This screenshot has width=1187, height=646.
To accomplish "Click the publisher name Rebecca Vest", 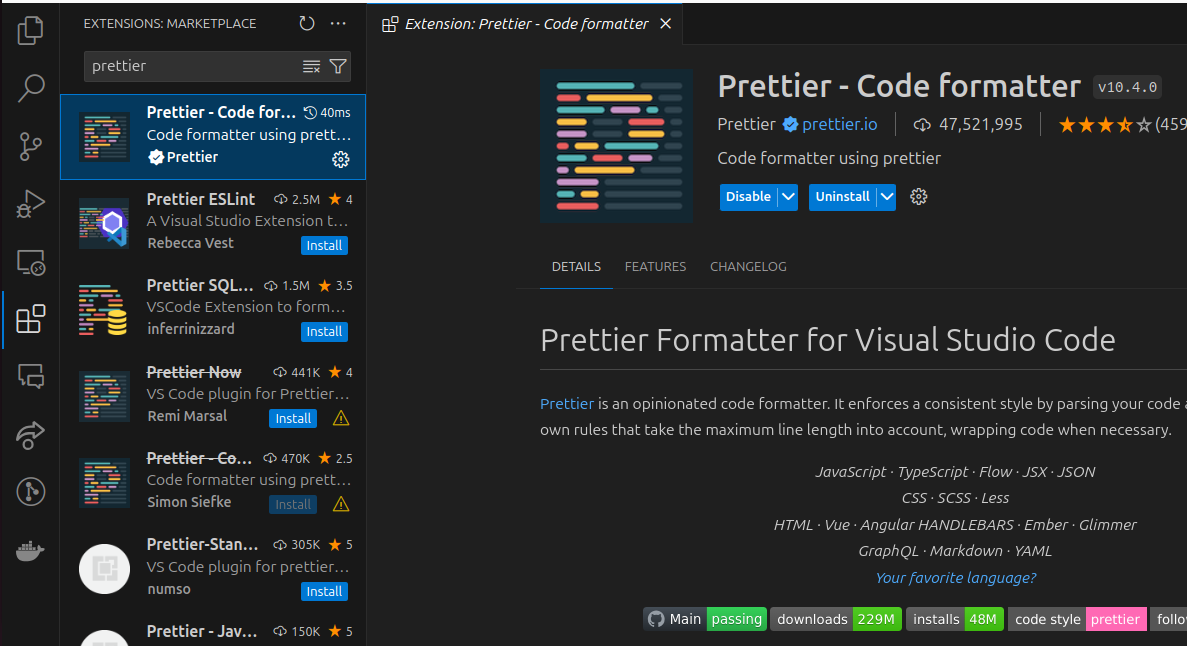I will coord(190,243).
